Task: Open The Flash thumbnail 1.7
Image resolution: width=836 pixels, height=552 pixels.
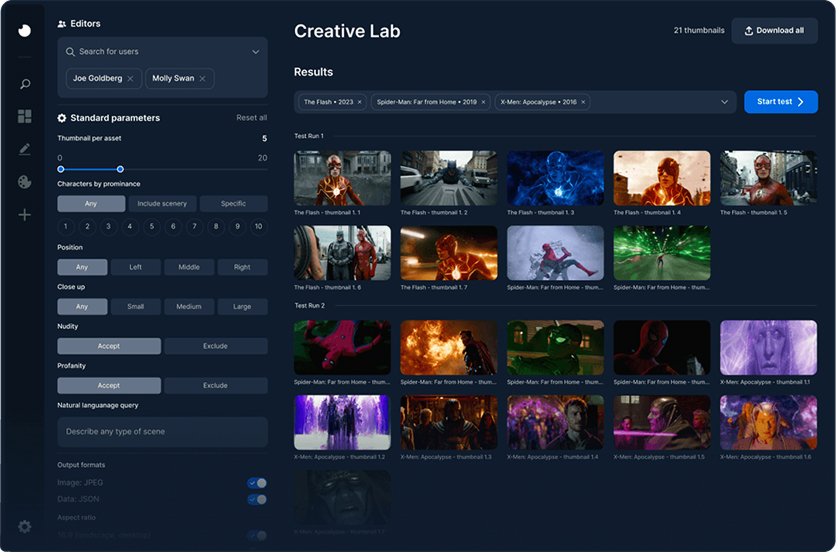Action: (449, 253)
